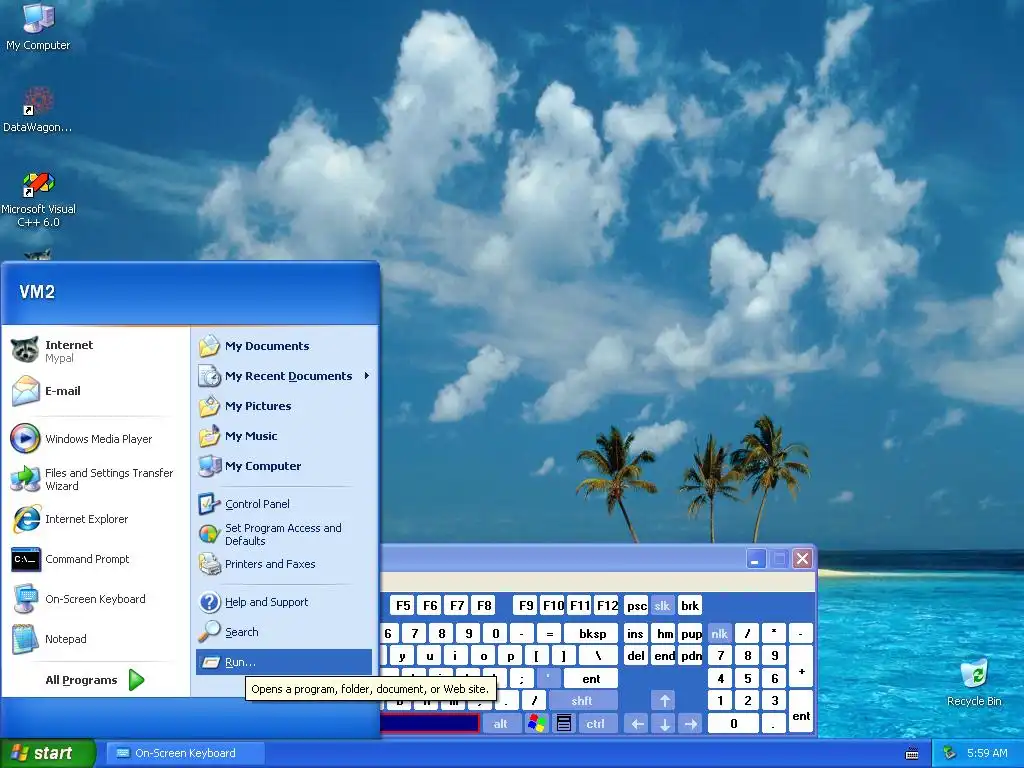The width and height of the screenshot is (1024, 768).
Task: Click the F12 function key
Action: (607, 606)
